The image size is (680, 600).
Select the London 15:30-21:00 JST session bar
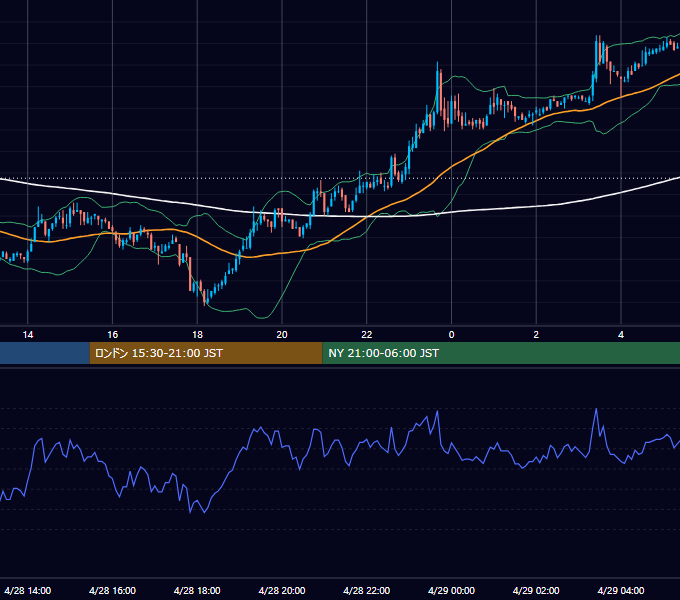(x=206, y=353)
